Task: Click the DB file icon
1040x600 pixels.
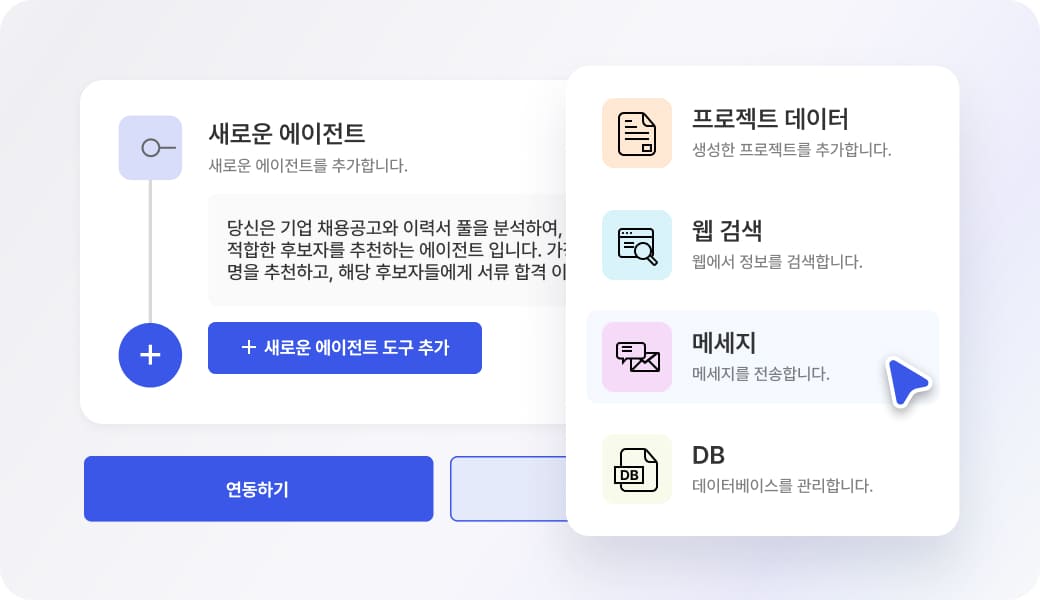Action: (637, 469)
